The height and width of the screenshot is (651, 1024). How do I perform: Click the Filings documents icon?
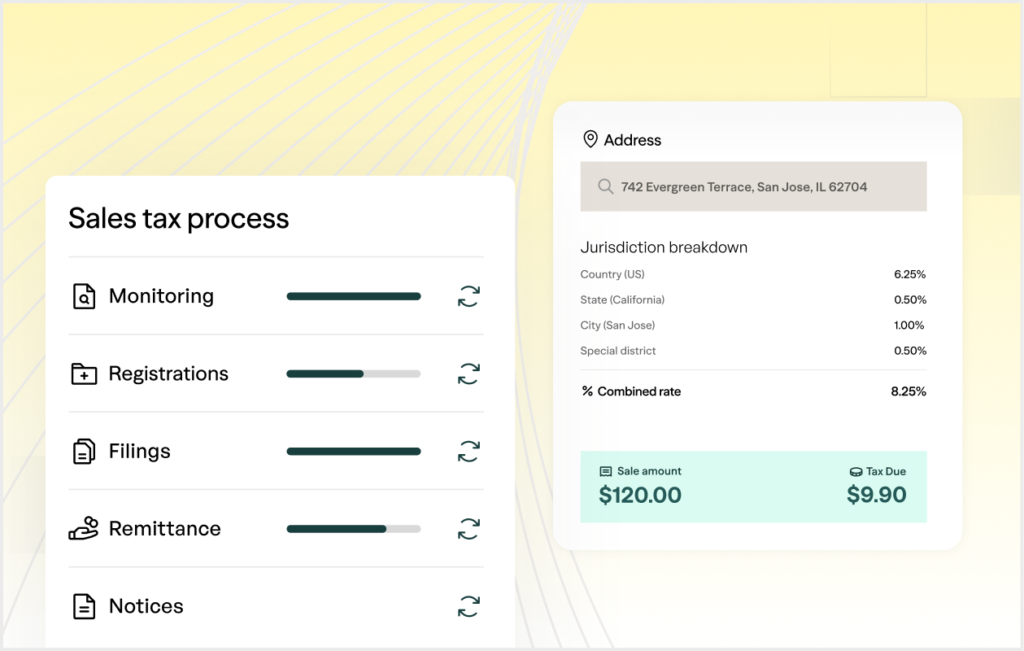click(84, 452)
